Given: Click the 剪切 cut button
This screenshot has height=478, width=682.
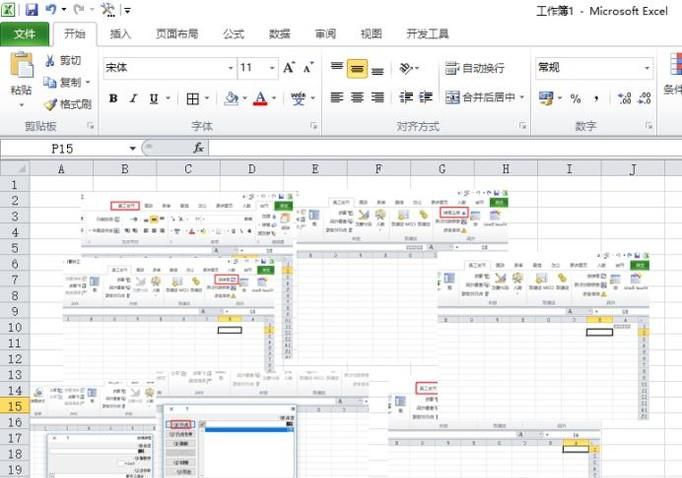Looking at the screenshot, I should click(64, 61).
